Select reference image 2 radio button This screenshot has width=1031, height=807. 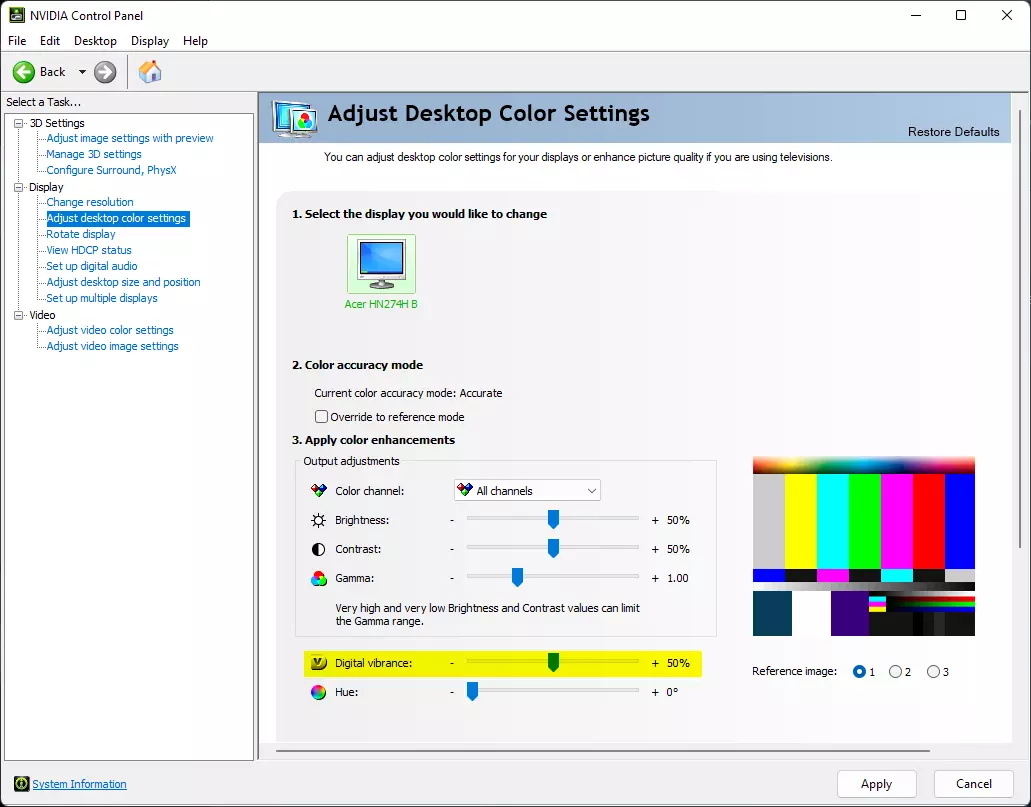click(x=895, y=672)
